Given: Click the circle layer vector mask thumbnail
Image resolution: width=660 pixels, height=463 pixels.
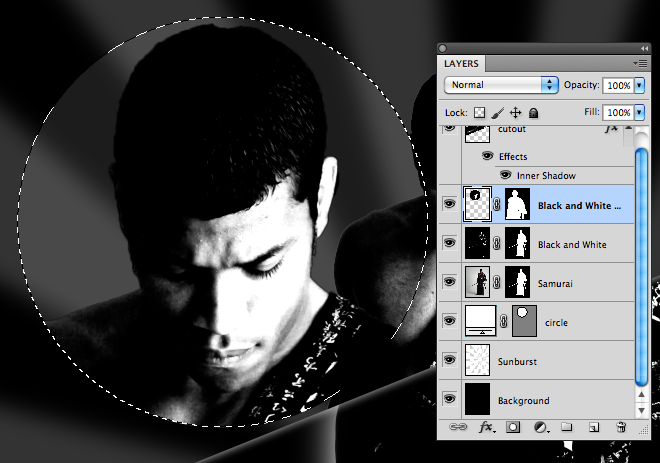Looking at the screenshot, I should 524,321.
